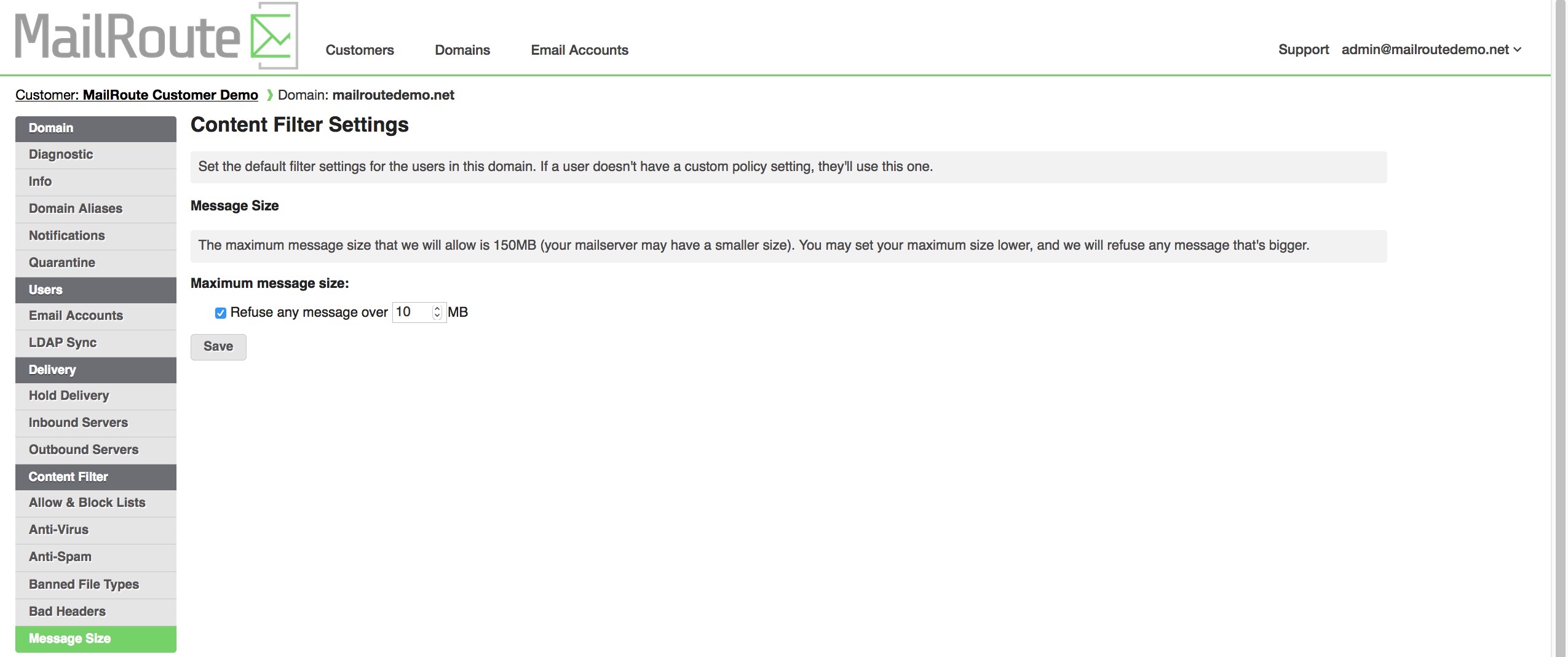Open the Domains menu

(x=462, y=50)
